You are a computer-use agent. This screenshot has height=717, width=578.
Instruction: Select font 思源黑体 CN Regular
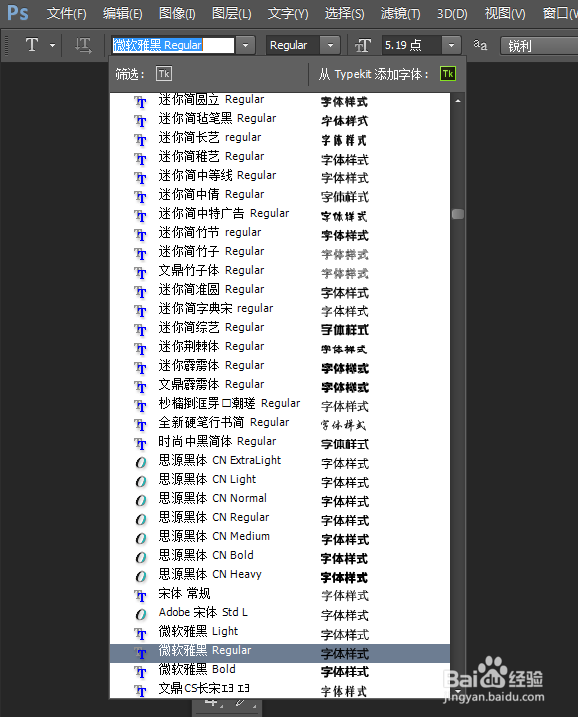[280, 518]
